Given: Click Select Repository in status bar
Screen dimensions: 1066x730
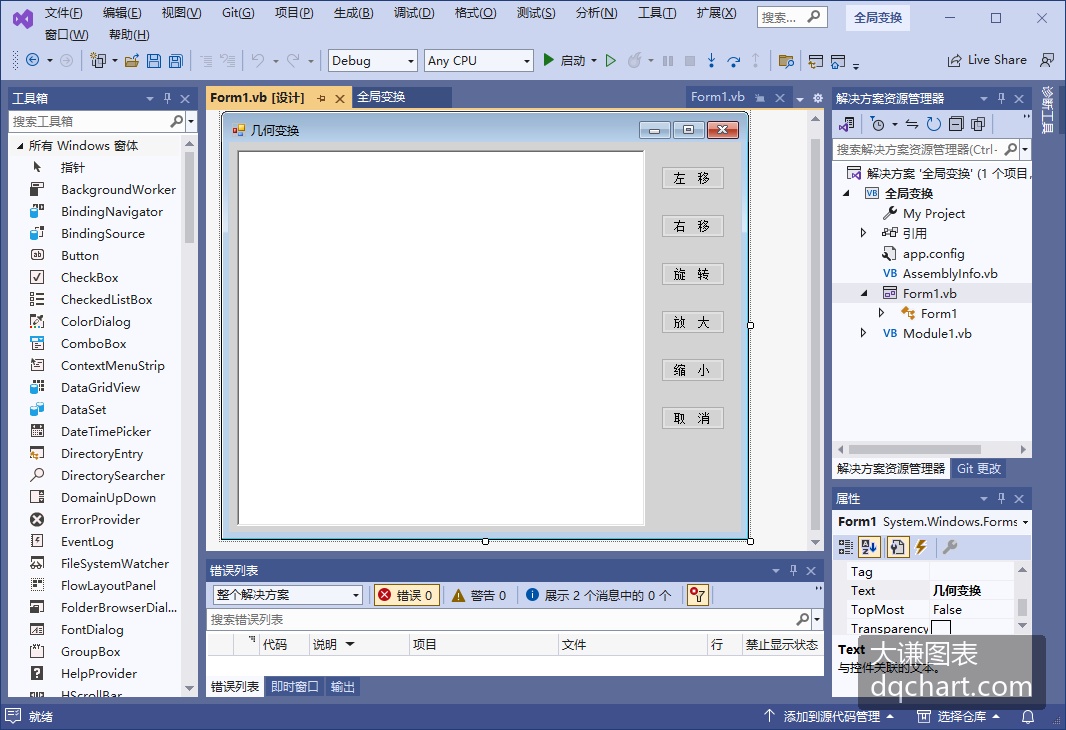Looking at the screenshot, I should click(960, 716).
